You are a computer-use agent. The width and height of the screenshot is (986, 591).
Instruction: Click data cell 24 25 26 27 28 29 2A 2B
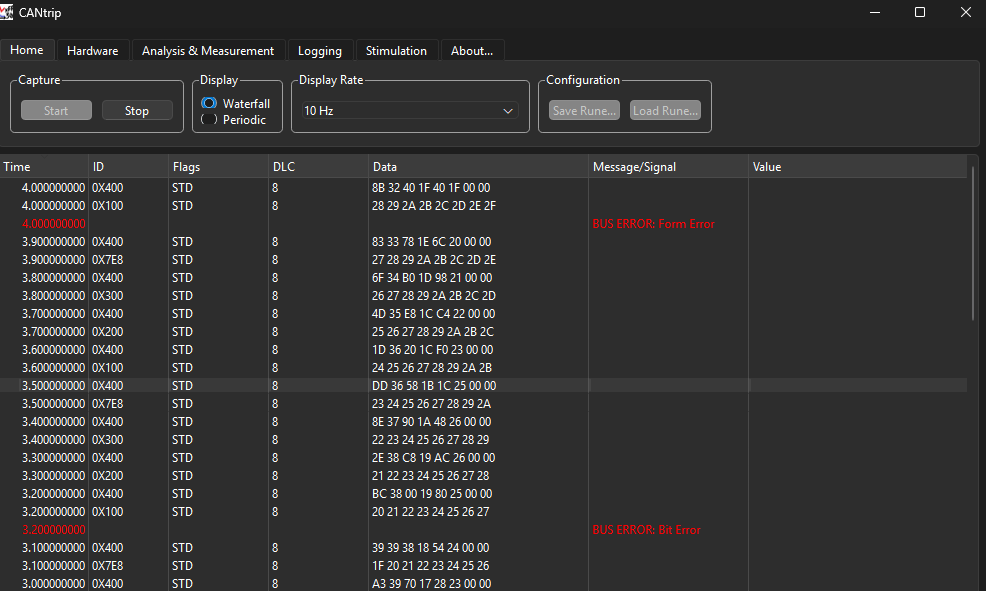click(x=432, y=368)
